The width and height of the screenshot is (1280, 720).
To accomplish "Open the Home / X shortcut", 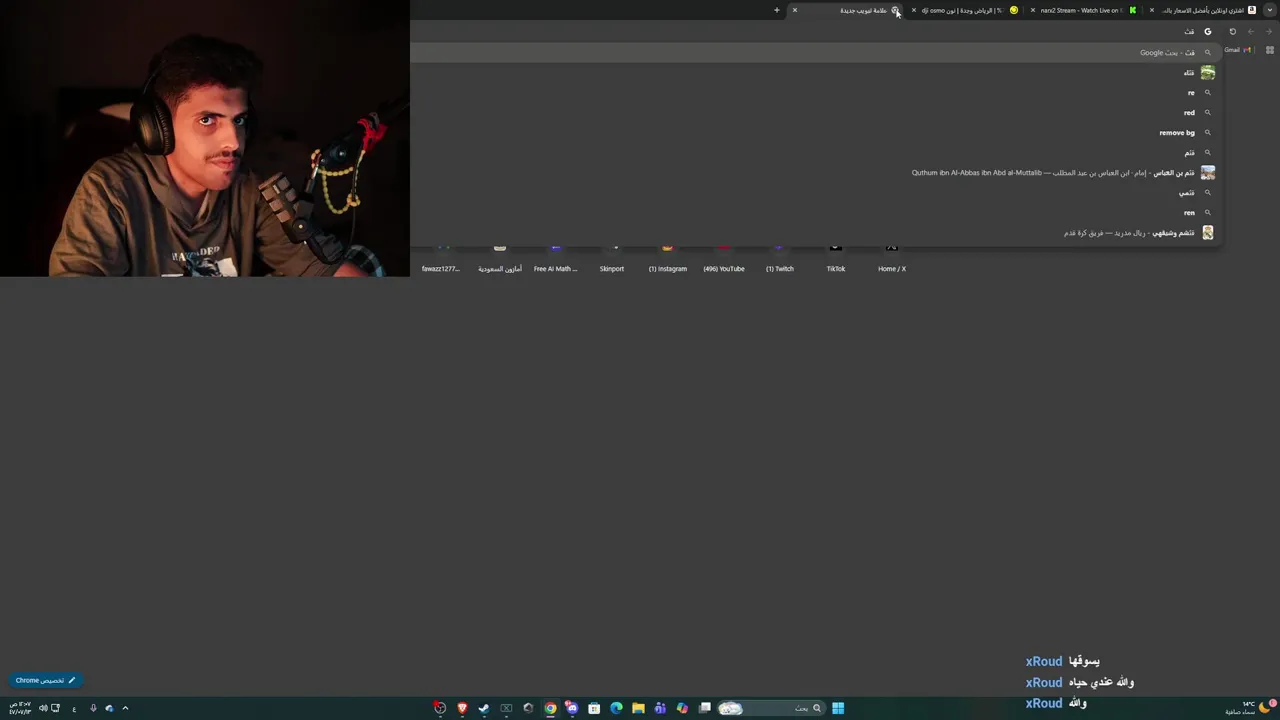I will [x=892, y=260].
